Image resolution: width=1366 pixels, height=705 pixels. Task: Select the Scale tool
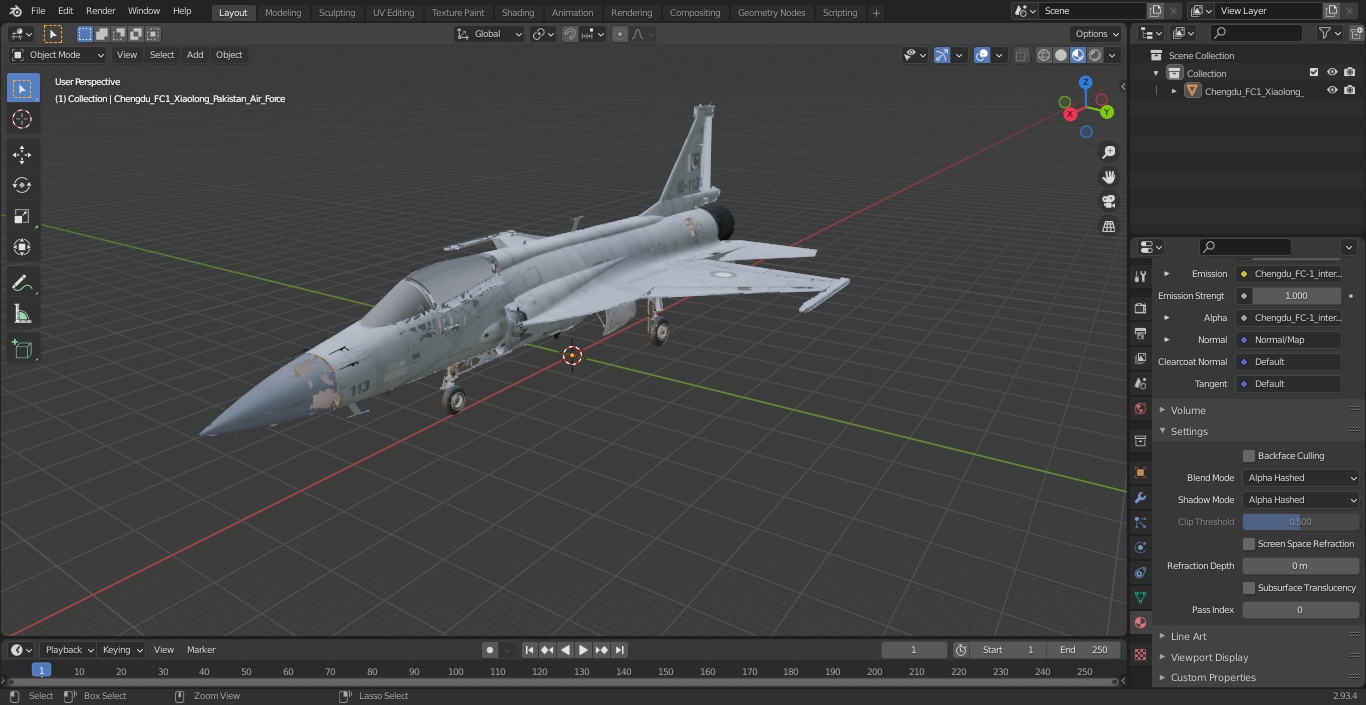pos(22,216)
